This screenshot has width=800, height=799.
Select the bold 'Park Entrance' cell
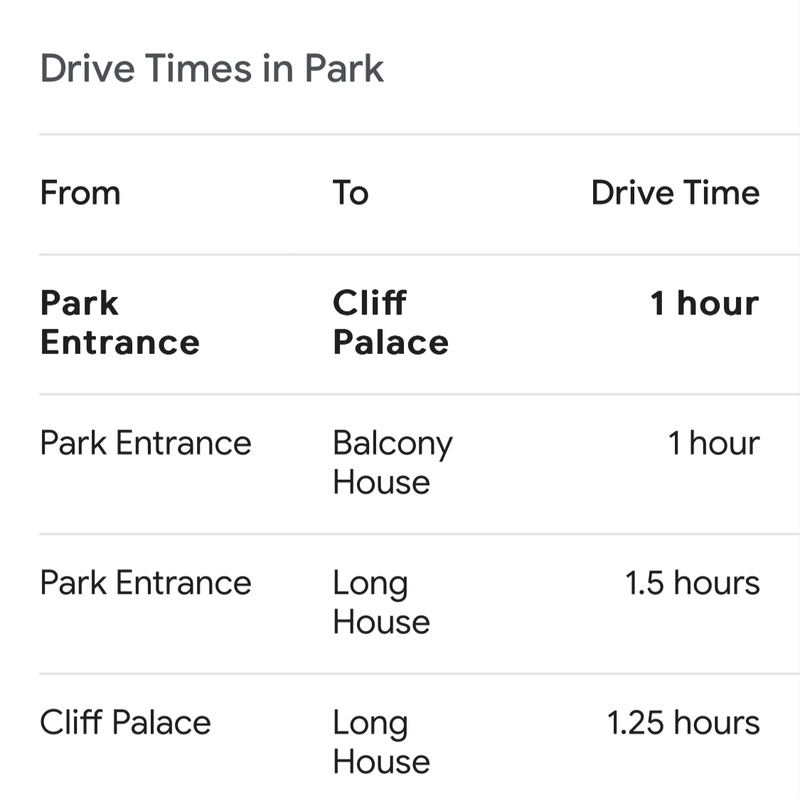click(120, 322)
